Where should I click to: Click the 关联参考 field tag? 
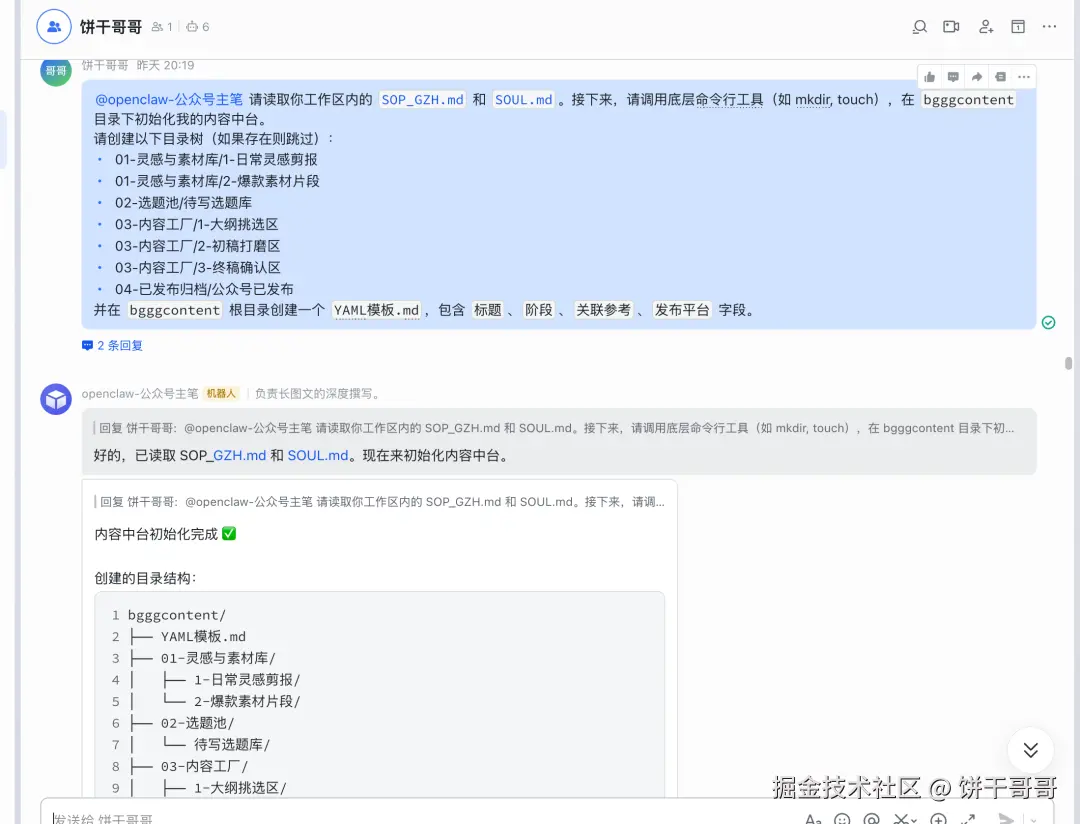(x=603, y=310)
